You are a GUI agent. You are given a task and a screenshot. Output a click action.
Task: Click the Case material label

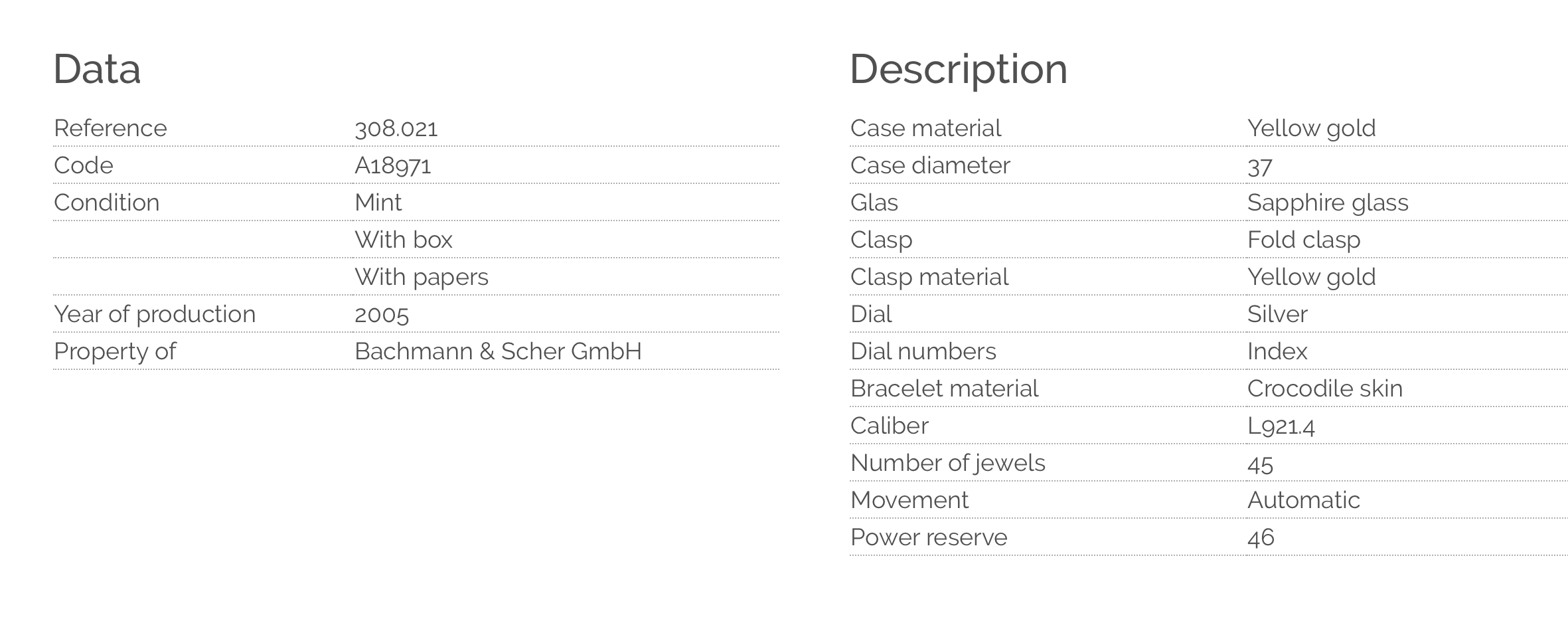[925, 128]
